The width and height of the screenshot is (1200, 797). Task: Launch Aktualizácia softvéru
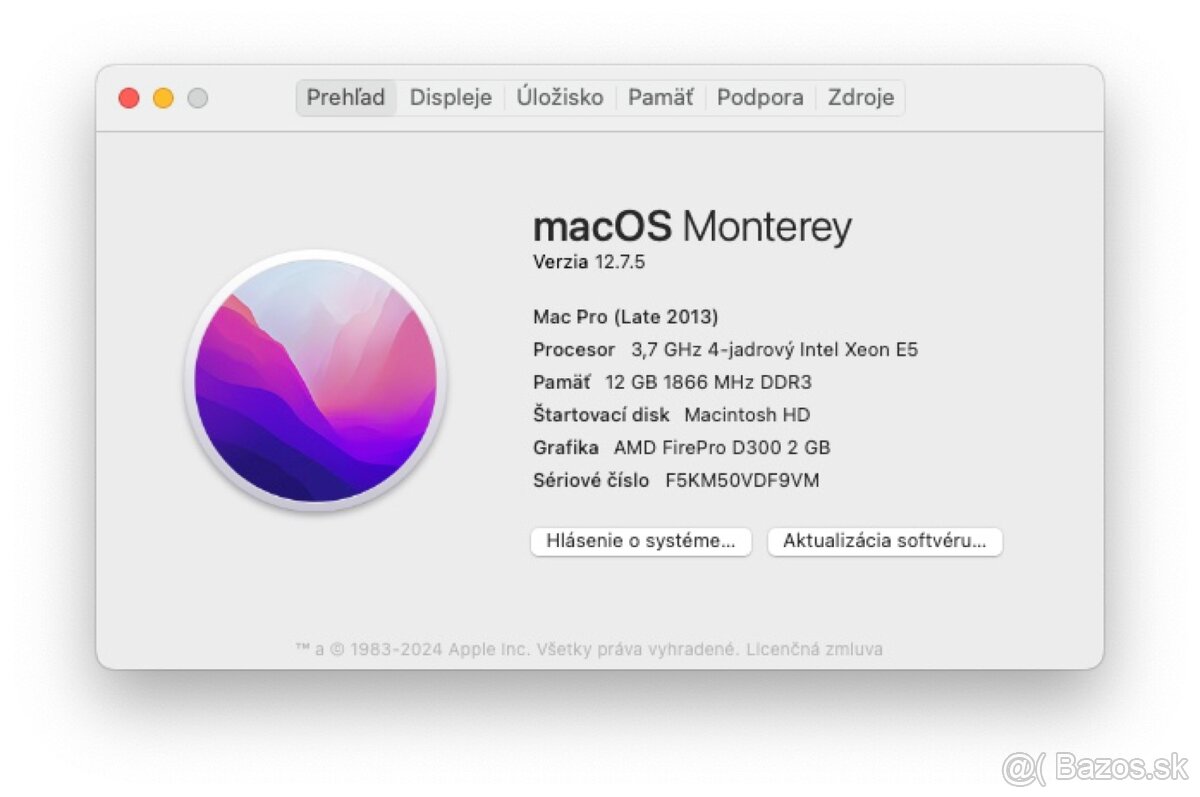point(884,541)
